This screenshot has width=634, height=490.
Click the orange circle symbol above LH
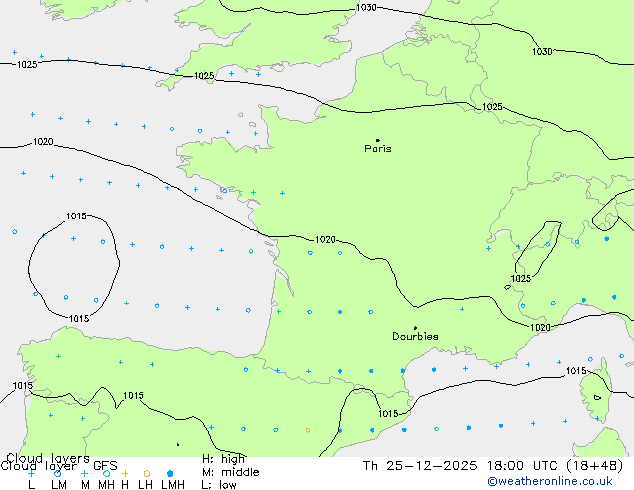pyautogui.click(x=147, y=473)
